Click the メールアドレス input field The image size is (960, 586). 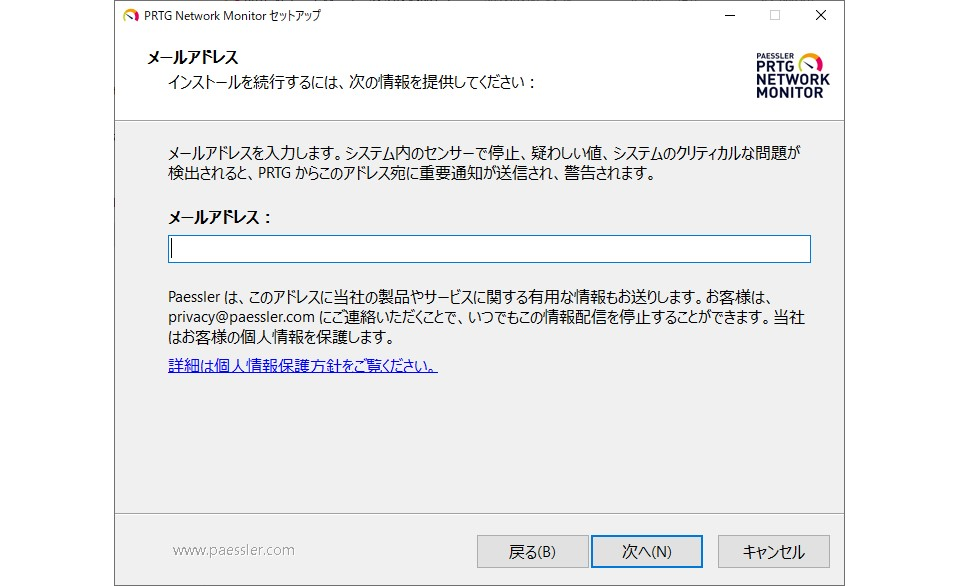(x=489, y=249)
